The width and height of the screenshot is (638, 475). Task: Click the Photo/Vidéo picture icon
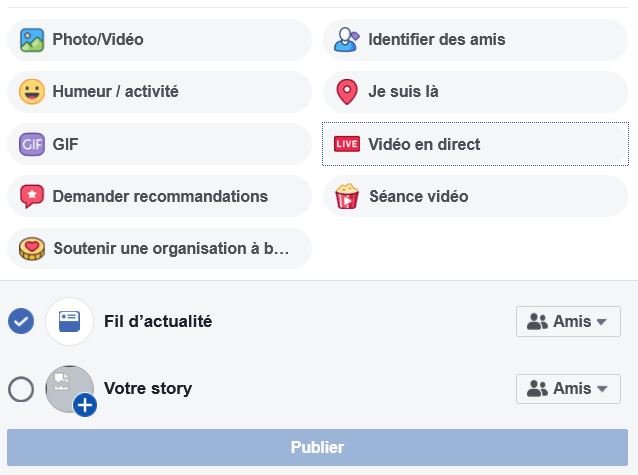coord(32,40)
